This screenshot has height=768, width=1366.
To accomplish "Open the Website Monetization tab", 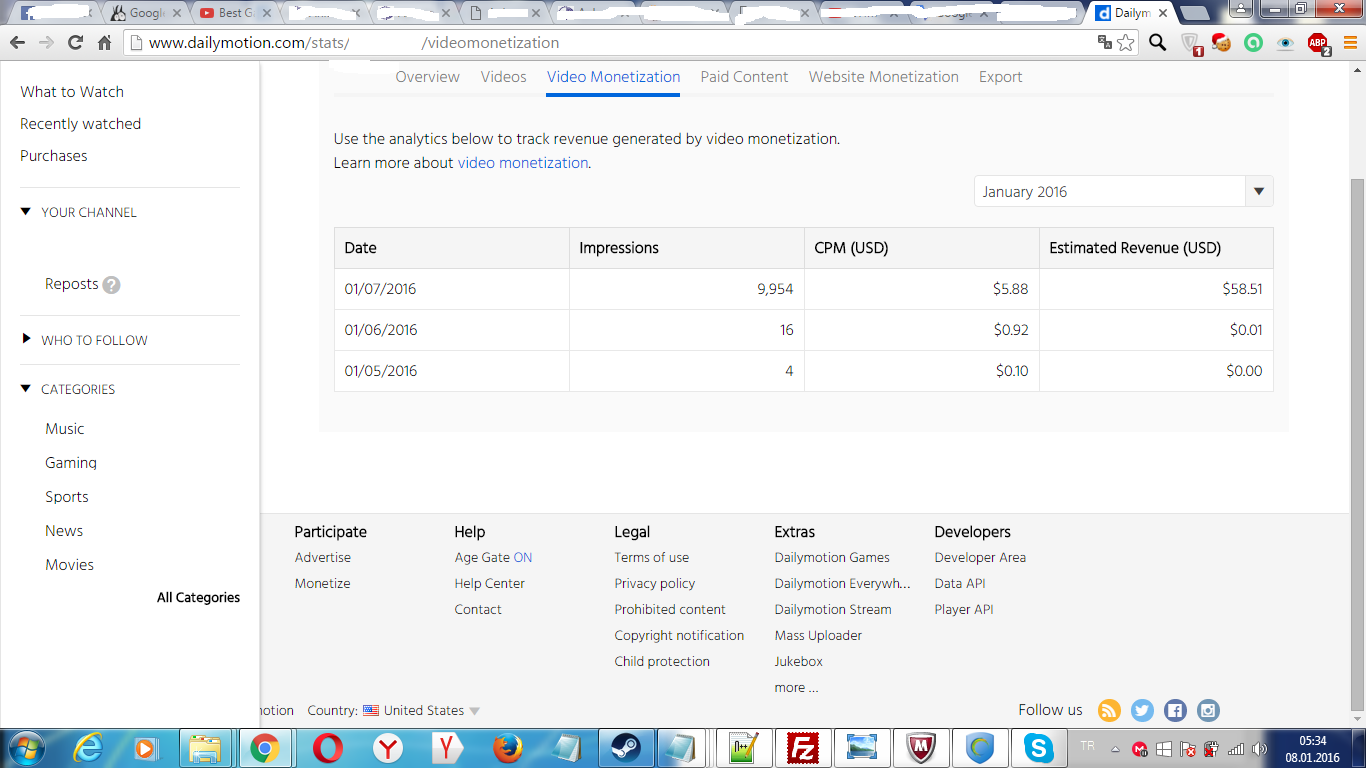I will pyautogui.click(x=884, y=77).
